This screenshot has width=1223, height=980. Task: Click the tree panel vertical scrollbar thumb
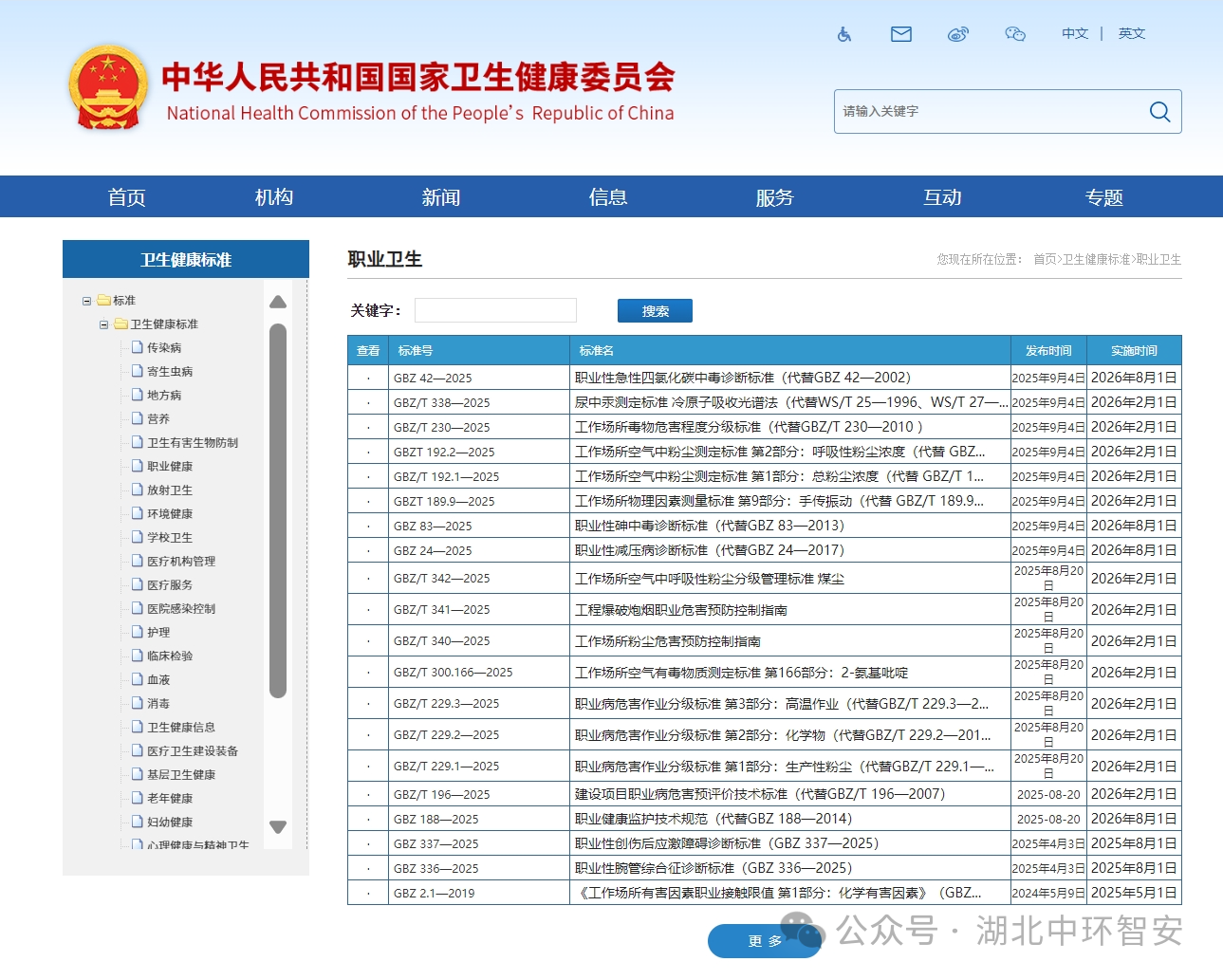pyautogui.click(x=278, y=510)
